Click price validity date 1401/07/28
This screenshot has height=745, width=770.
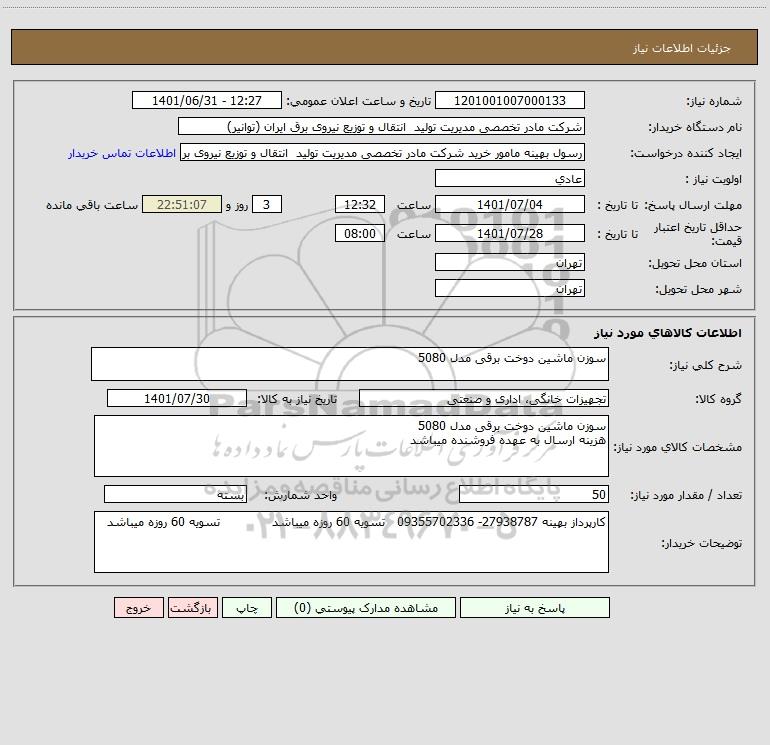click(x=510, y=233)
